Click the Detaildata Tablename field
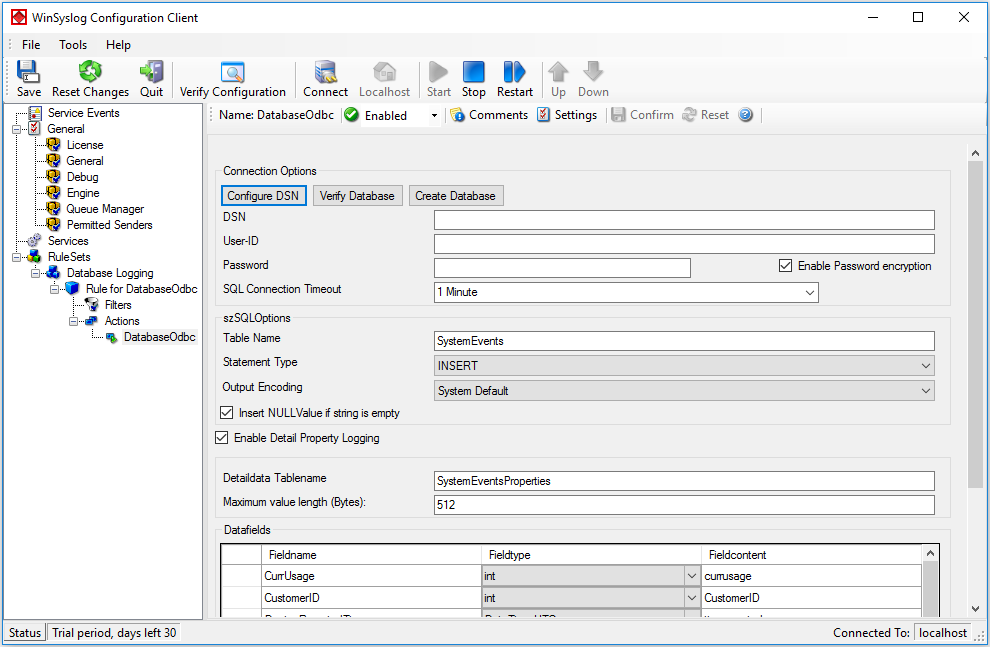This screenshot has height=647, width=990. [684, 481]
